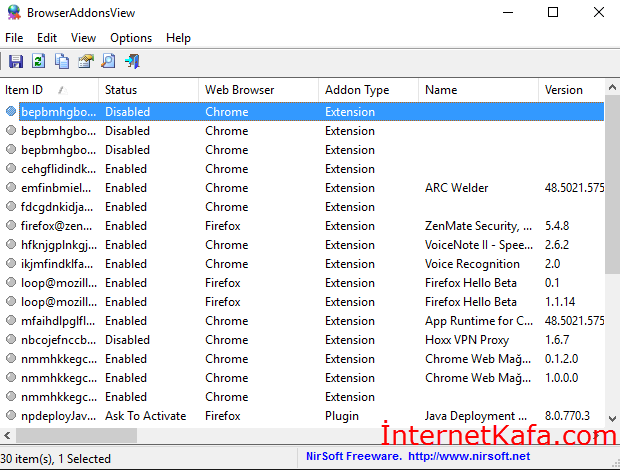The image size is (620, 470).
Task: Select Chrome Web Mağ... version 1.0.0.0 row
Action: [x=304, y=378]
